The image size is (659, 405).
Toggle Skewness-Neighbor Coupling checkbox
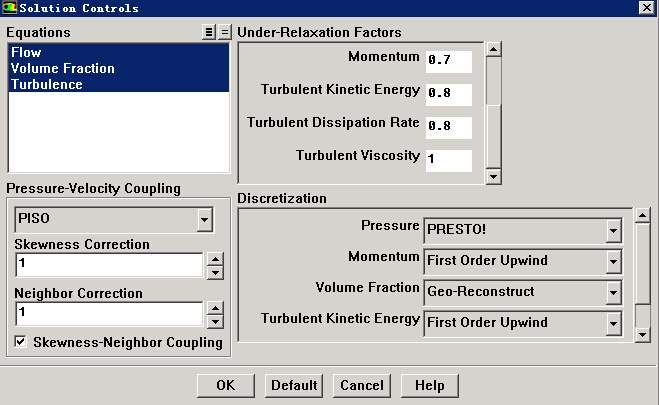[x=21, y=342]
